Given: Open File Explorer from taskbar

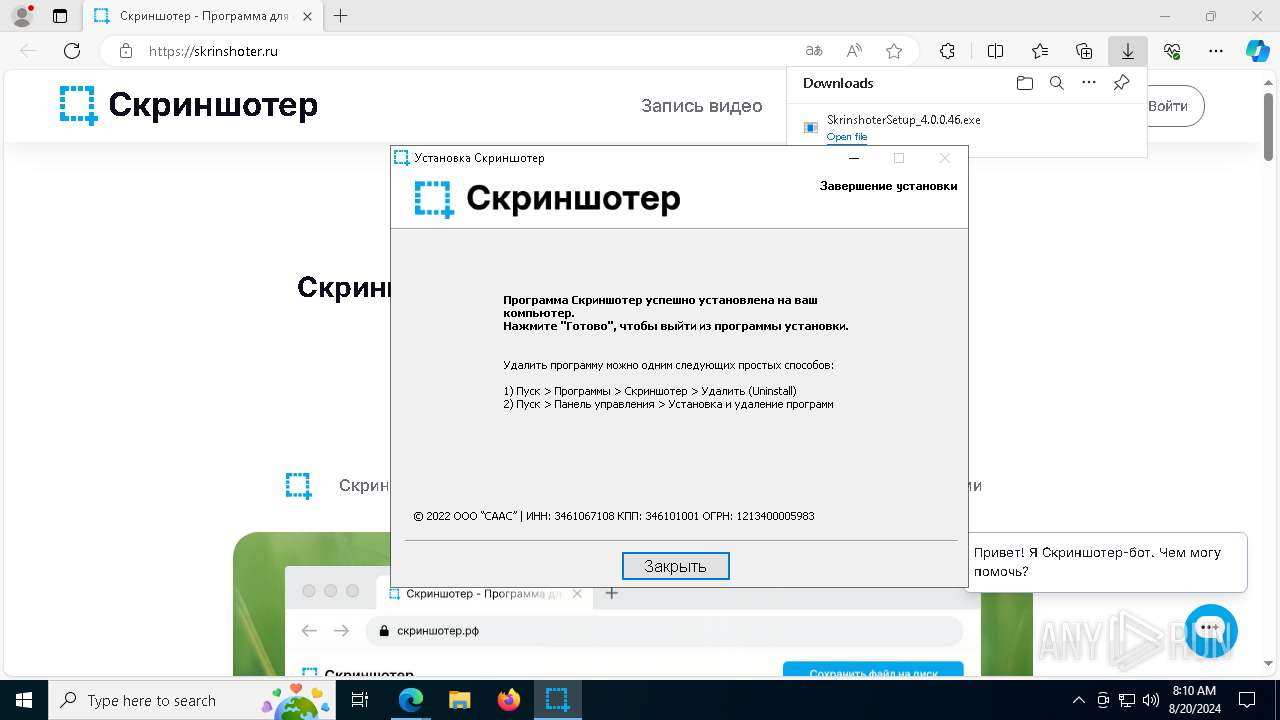Looking at the screenshot, I should click(459, 700).
